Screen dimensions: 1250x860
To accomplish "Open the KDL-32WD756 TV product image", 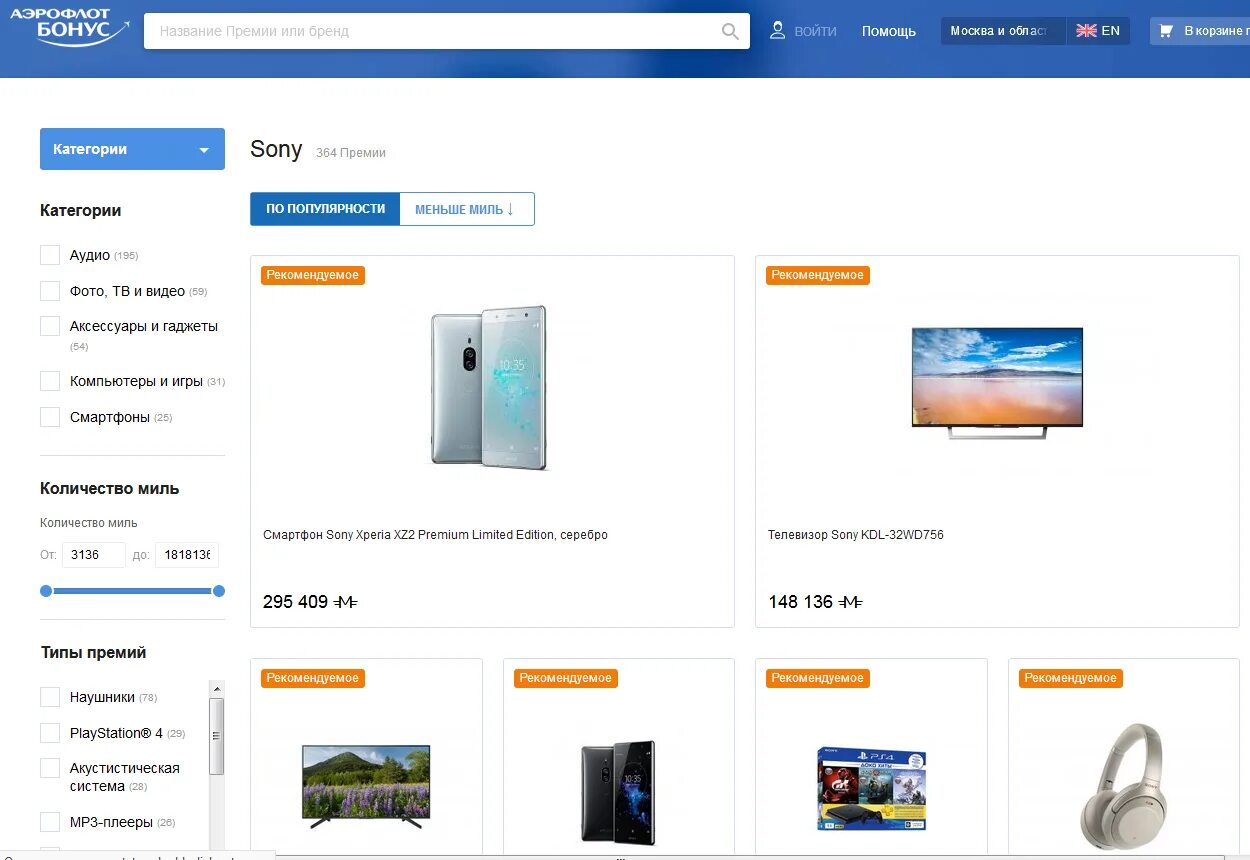I will coord(997,383).
